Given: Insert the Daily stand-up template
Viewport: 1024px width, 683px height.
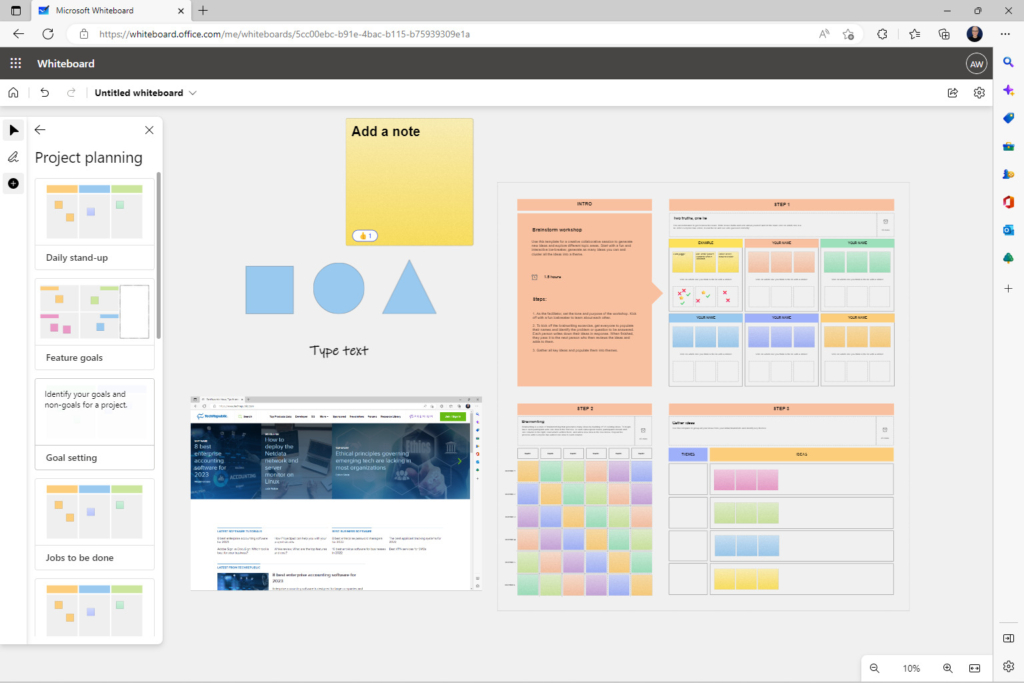Looking at the screenshot, I should click(94, 220).
